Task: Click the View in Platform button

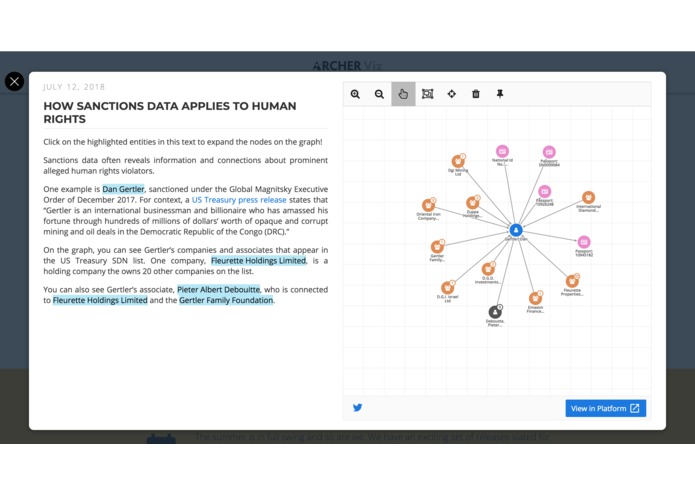Action: [605, 408]
